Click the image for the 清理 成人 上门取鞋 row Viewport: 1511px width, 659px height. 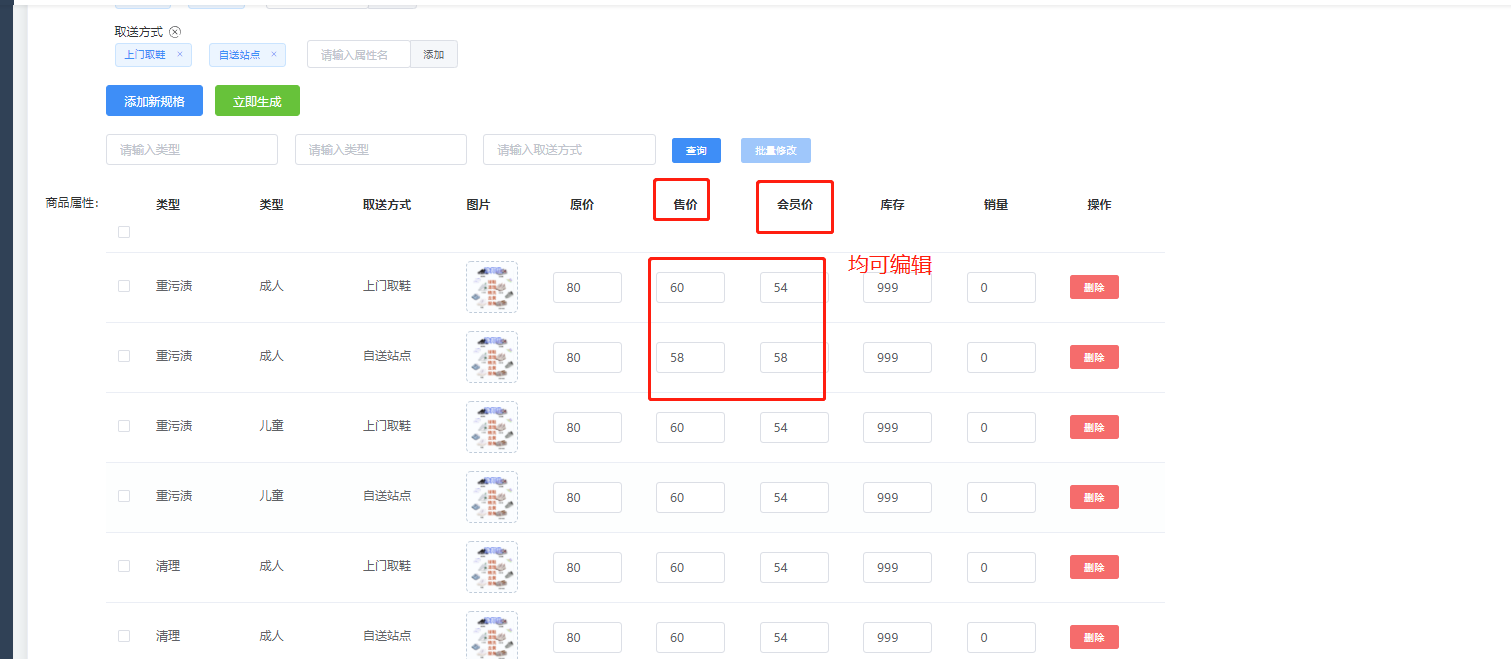(492, 567)
